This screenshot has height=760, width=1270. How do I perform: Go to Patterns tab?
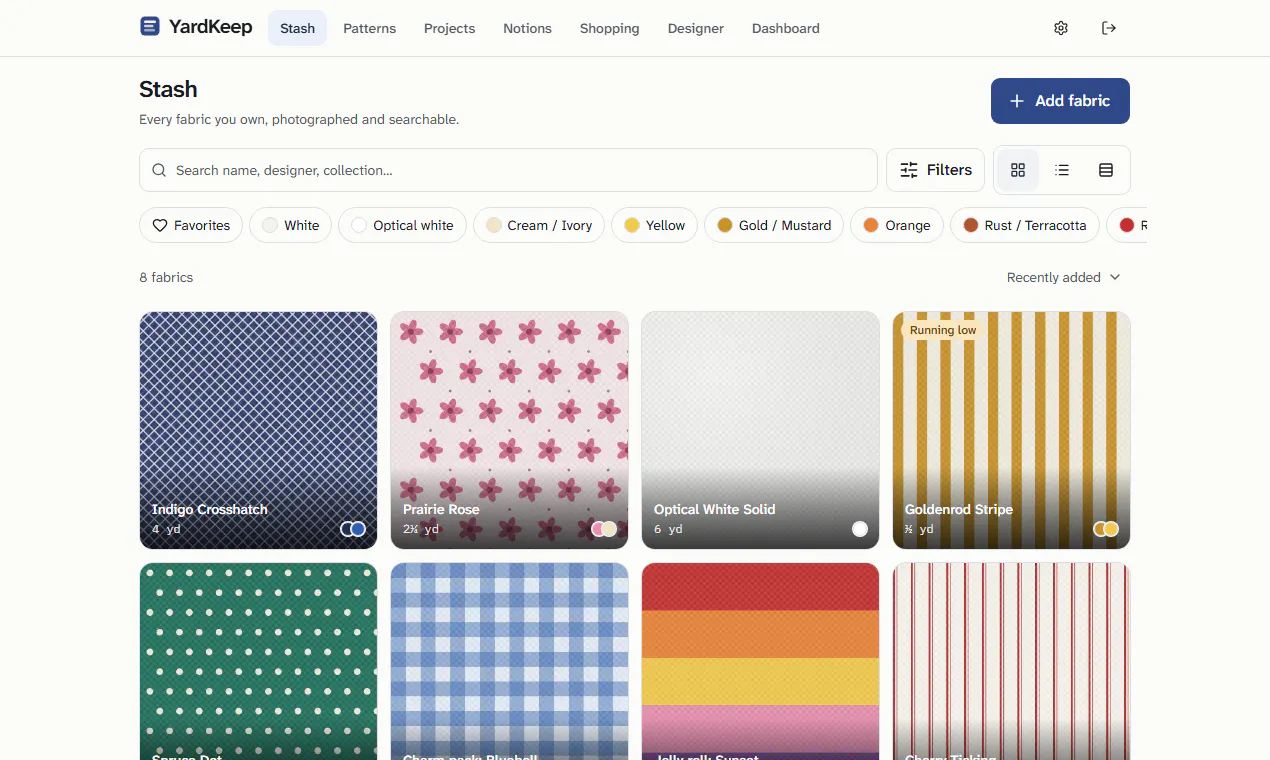pos(369,28)
